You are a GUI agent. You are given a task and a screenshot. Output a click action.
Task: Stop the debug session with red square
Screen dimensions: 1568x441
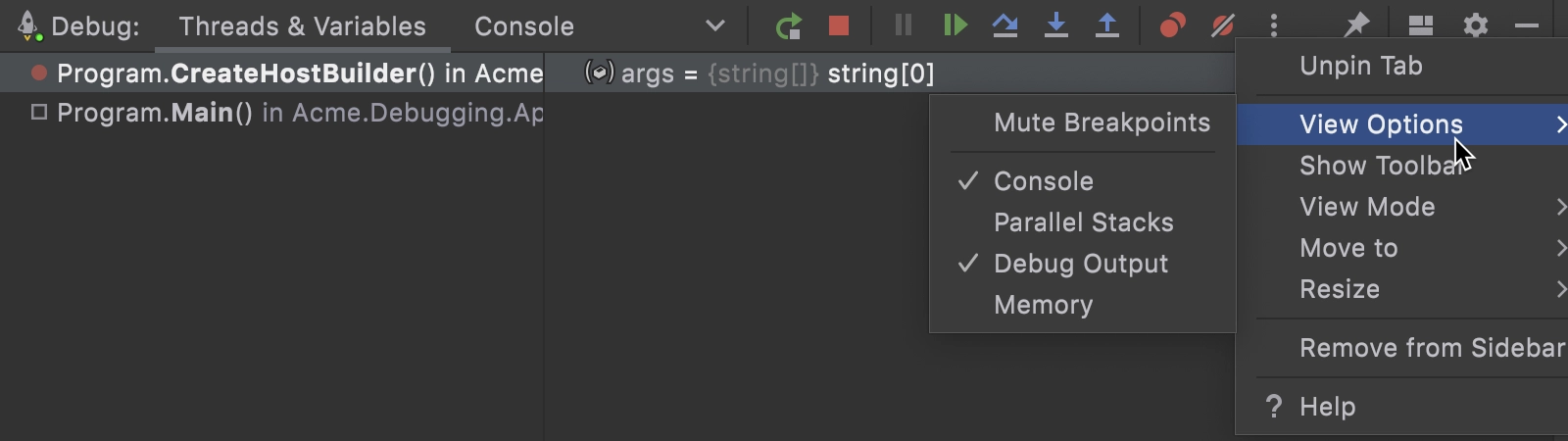click(839, 25)
